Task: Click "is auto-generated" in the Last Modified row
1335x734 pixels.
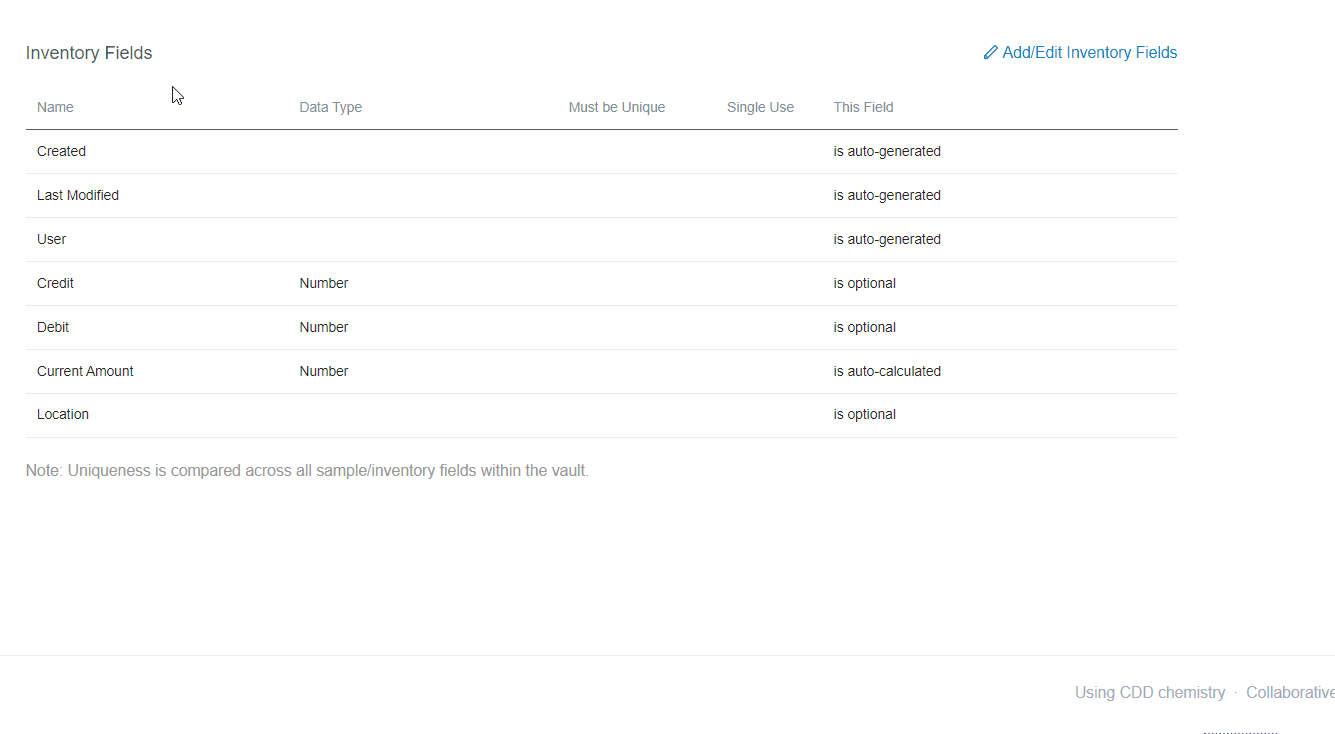Action: coord(887,195)
